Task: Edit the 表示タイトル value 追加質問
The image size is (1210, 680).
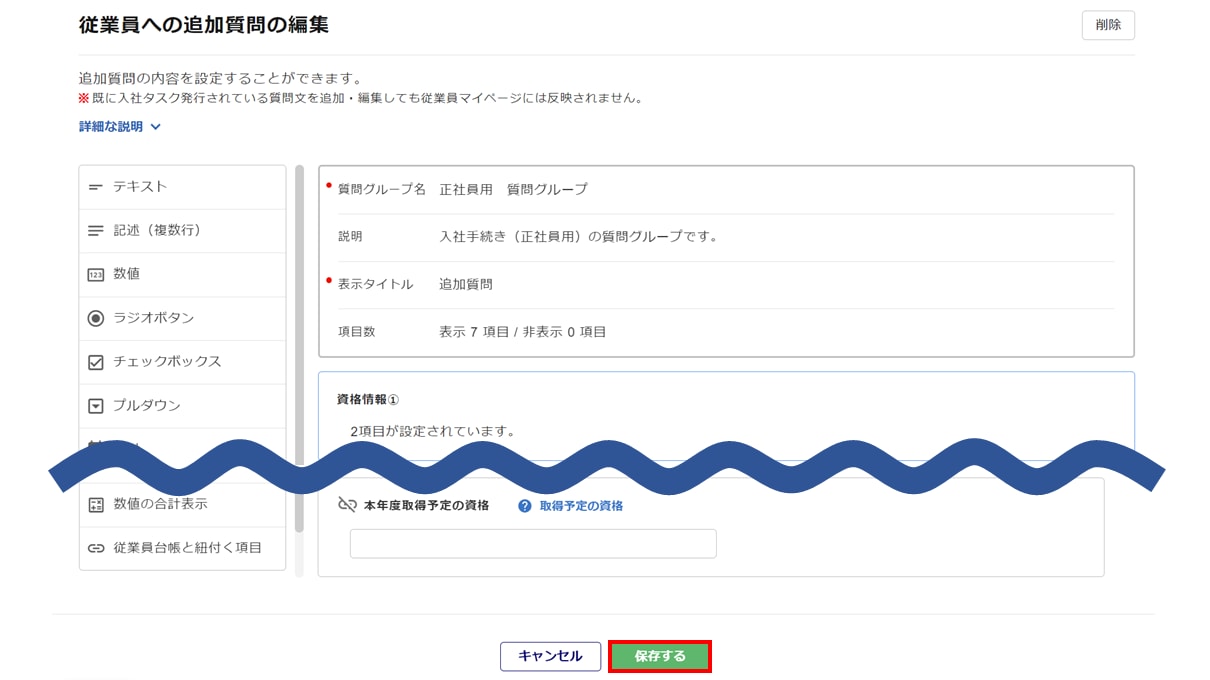Action: pyautogui.click(x=466, y=284)
